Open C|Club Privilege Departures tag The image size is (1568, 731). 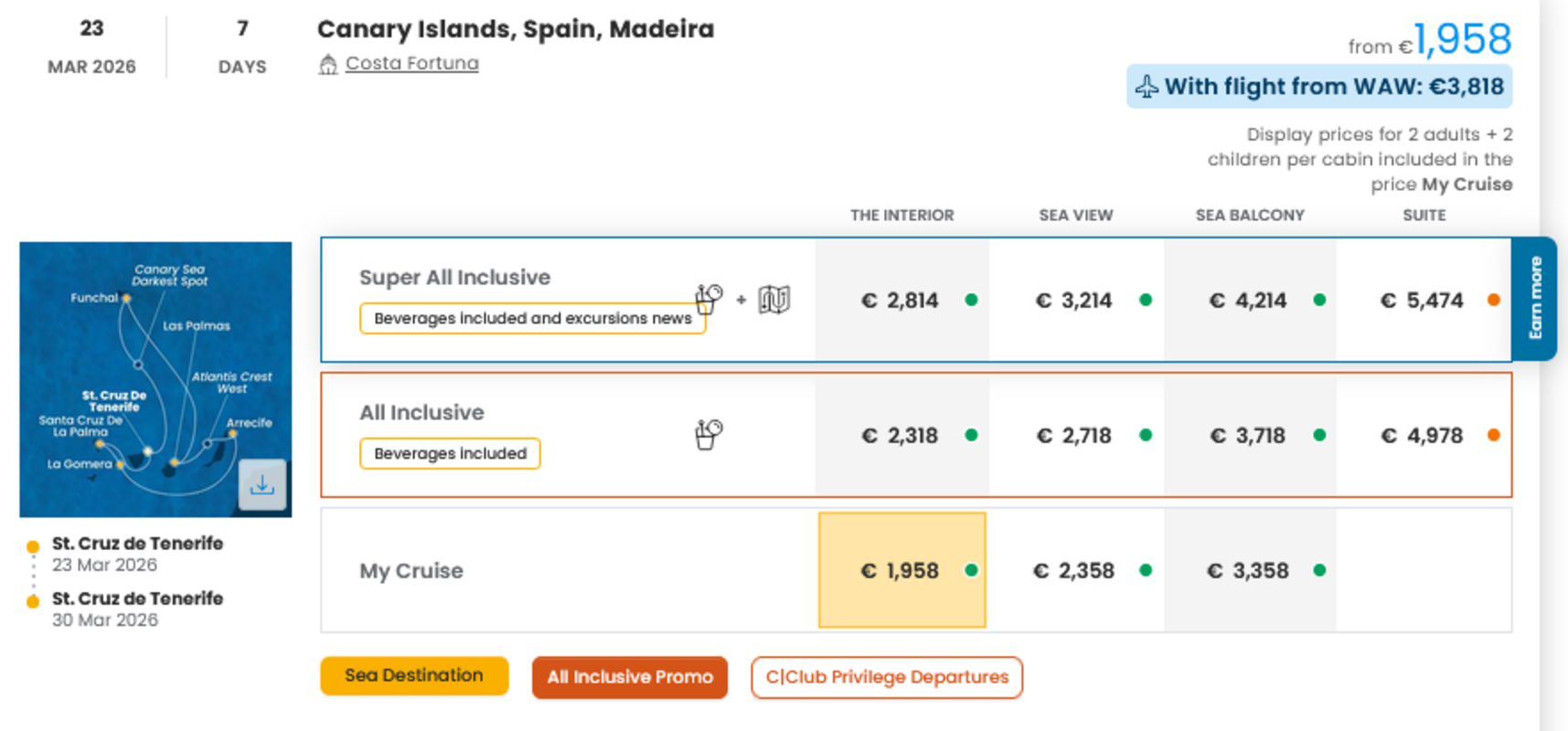tap(887, 677)
